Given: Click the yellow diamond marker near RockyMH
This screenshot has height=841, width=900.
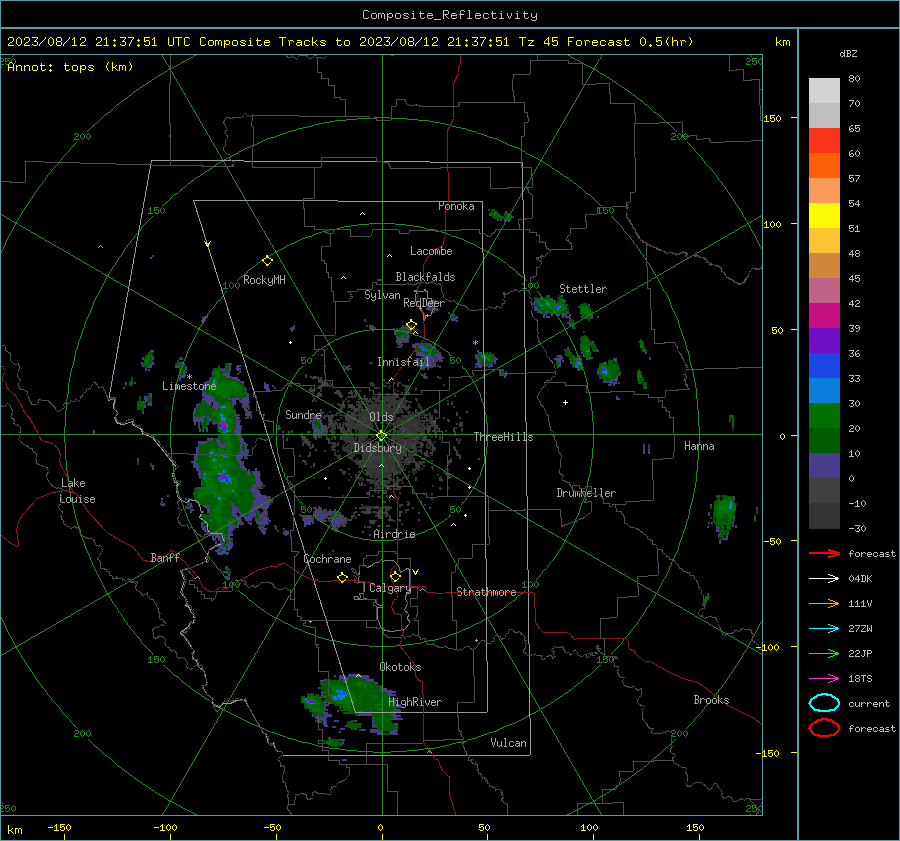Looking at the screenshot, I should pos(267,261).
